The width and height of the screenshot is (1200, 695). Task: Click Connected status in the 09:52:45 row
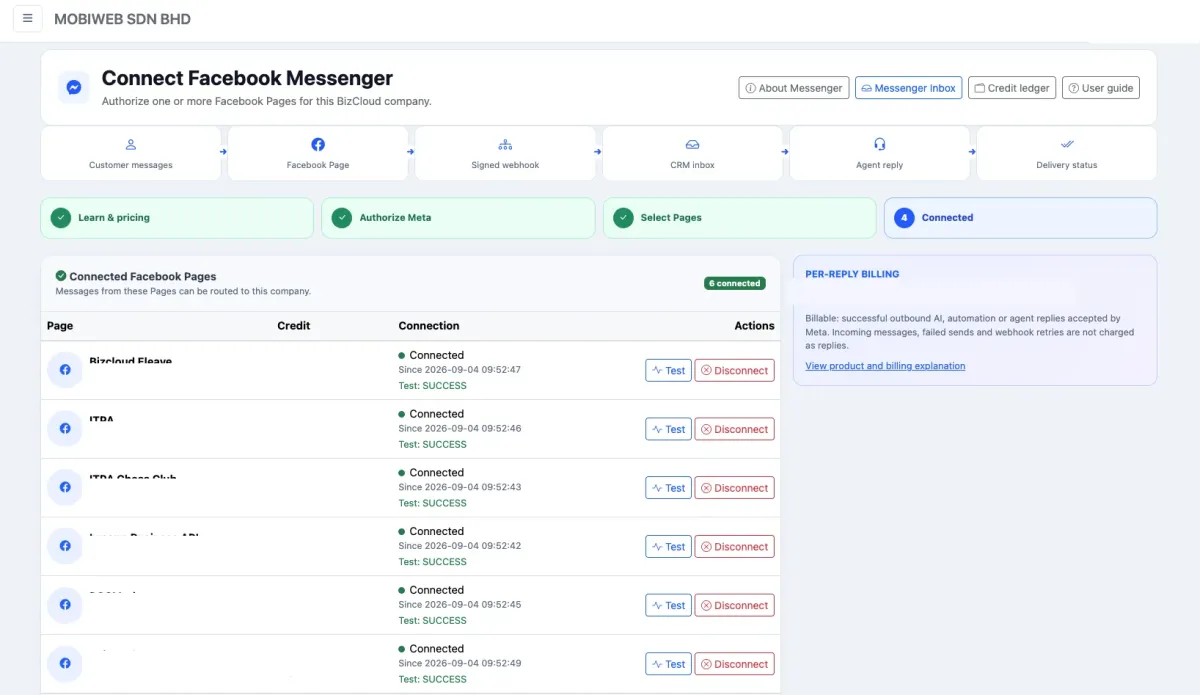pyautogui.click(x=431, y=590)
